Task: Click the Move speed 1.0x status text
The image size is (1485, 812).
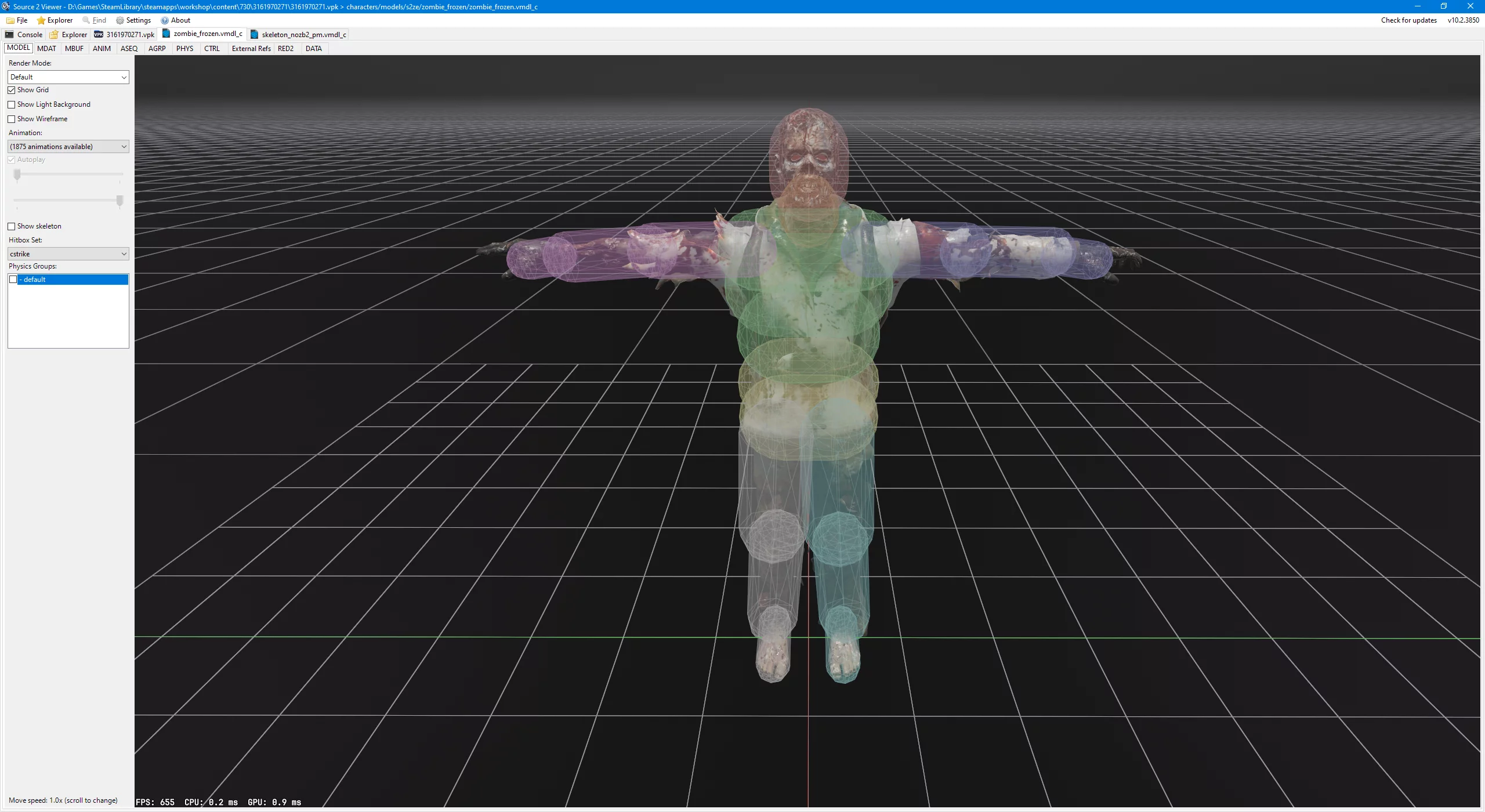Action: (63, 800)
